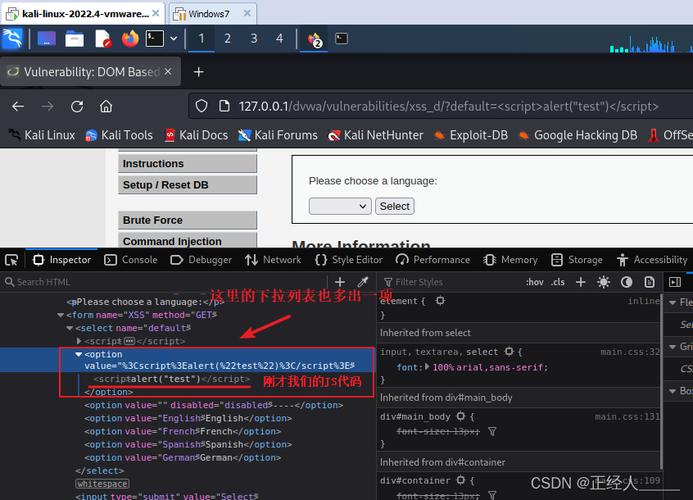Switch to workspace 3
This screenshot has height=500, width=693.
(x=254, y=39)
